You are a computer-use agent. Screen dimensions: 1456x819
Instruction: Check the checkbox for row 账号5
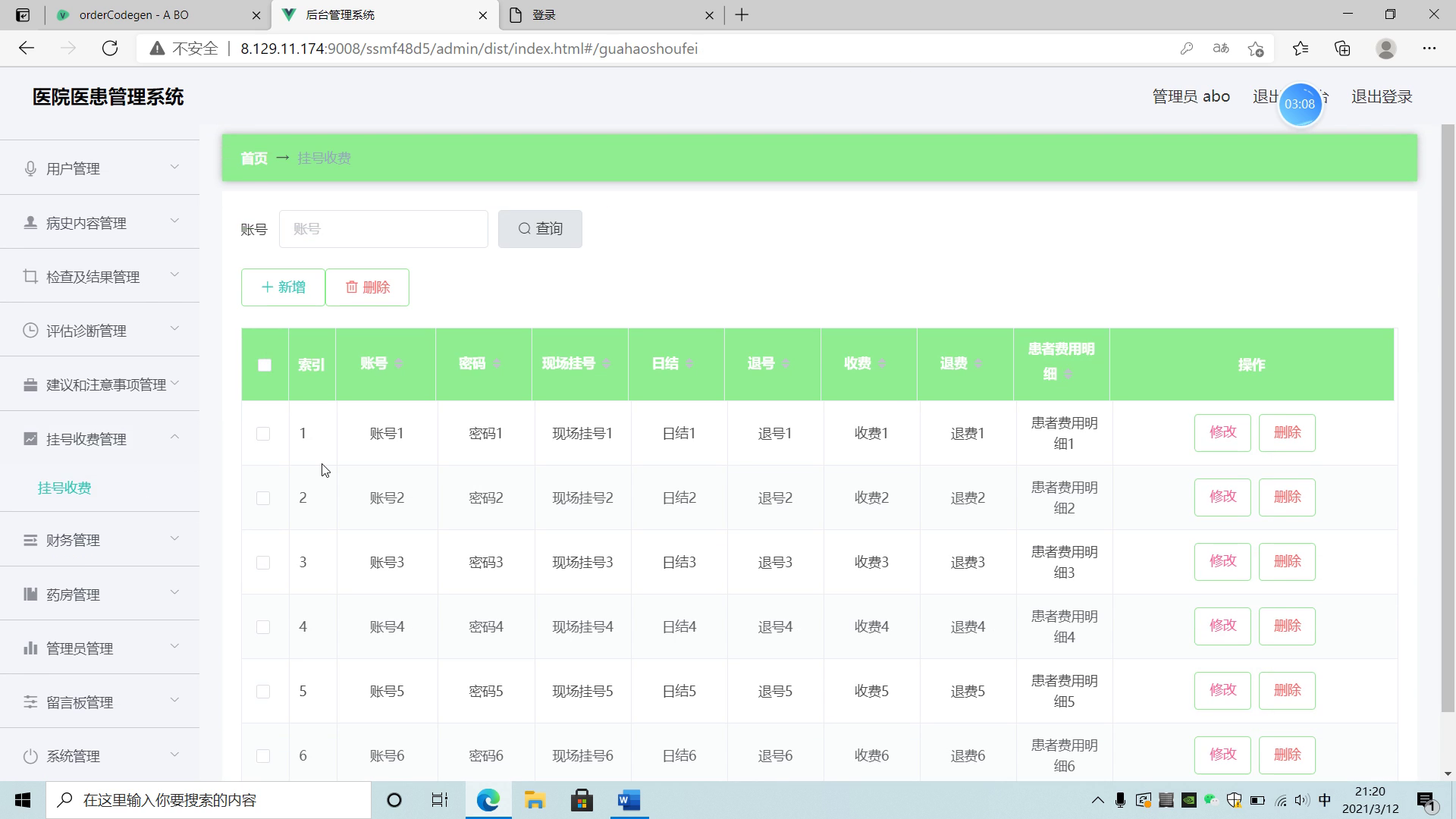263,692
